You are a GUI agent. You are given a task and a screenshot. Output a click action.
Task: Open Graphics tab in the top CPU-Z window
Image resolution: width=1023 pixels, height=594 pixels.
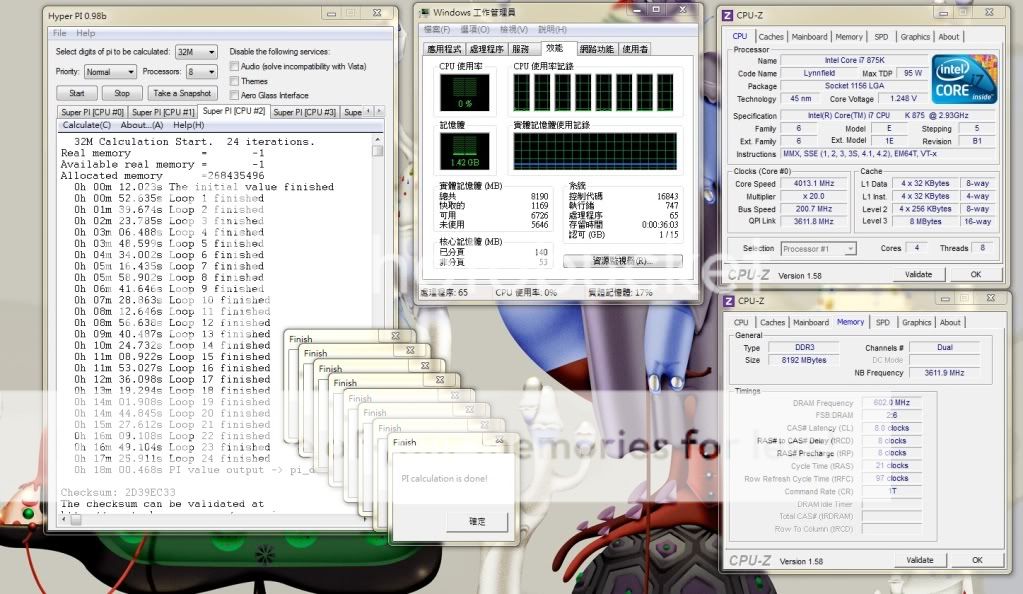click(915, 37)
